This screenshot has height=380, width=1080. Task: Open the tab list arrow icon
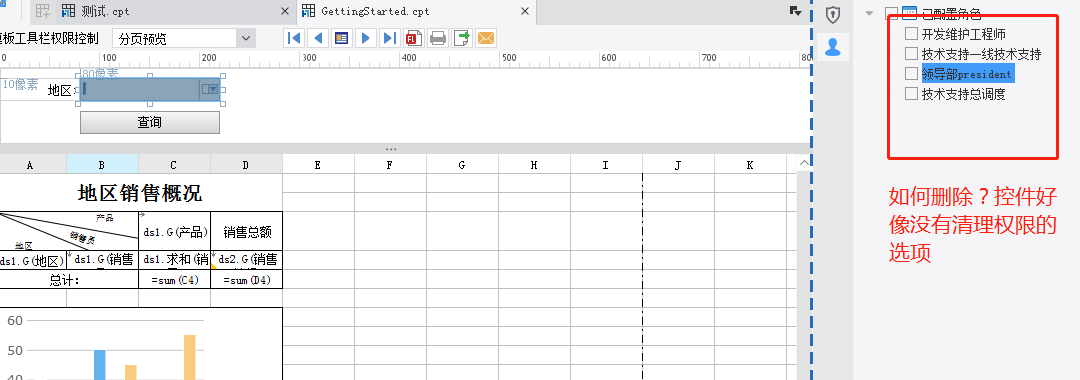click(795, 11)
